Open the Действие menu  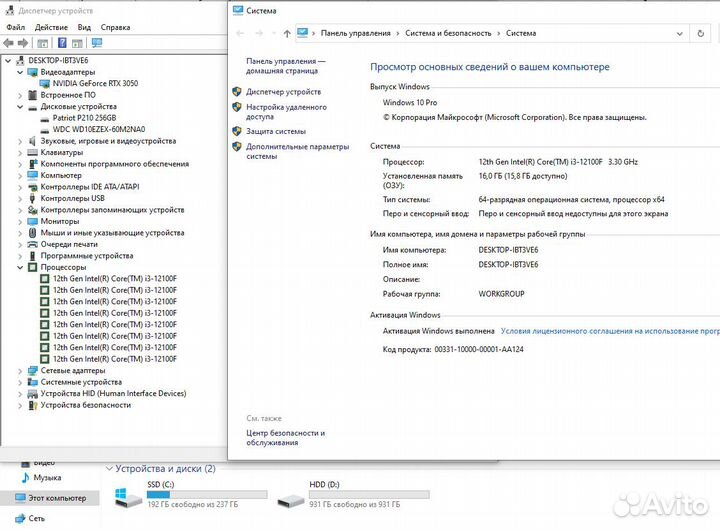tap(51, 27)
